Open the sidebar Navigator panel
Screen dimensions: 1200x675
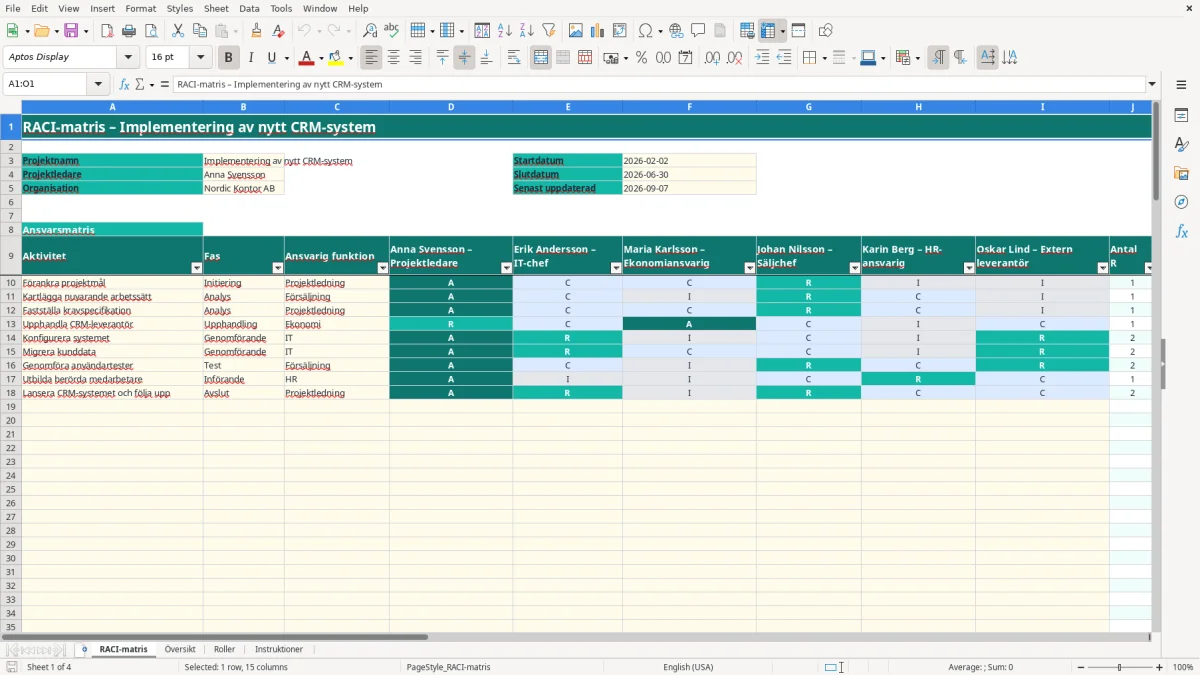[1181, 202]
